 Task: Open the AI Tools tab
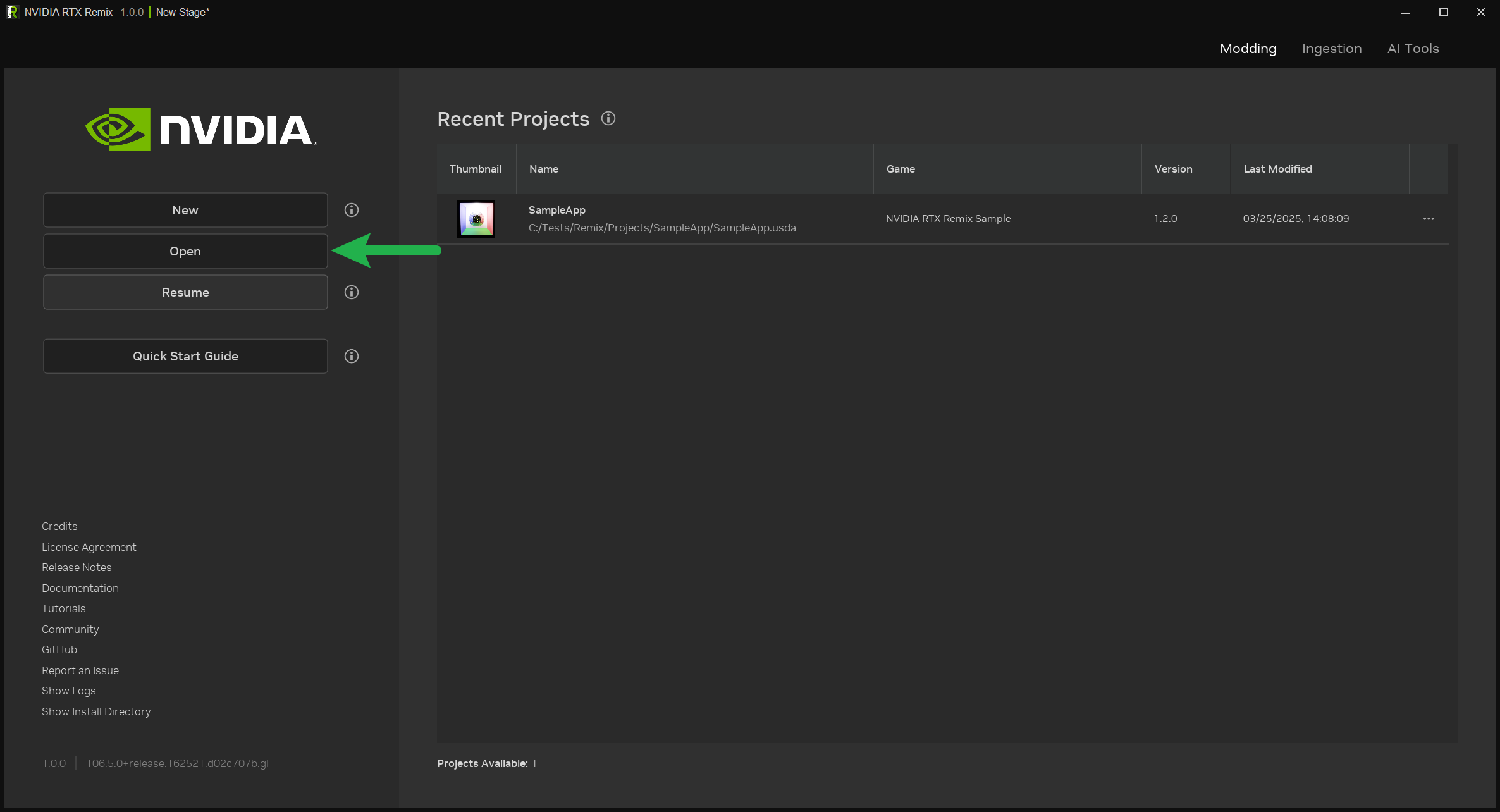pos(1413,49)
